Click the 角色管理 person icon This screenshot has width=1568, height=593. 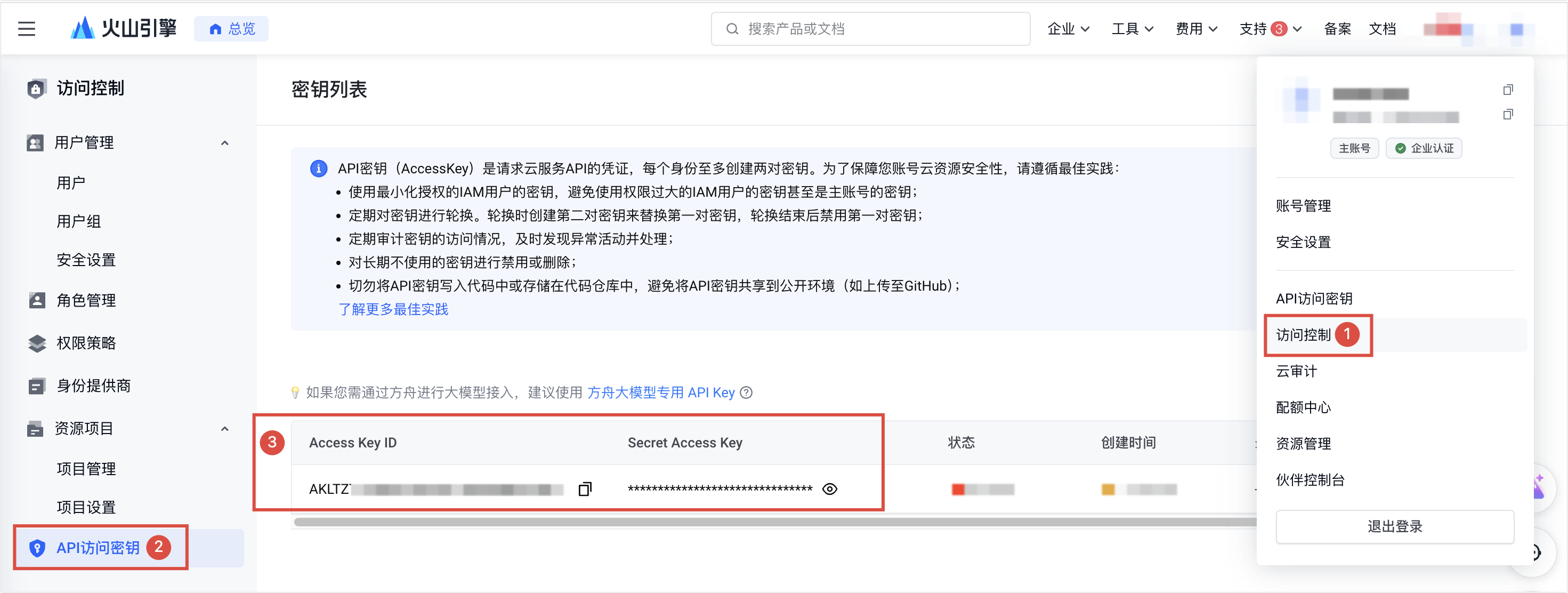point(37,300)
